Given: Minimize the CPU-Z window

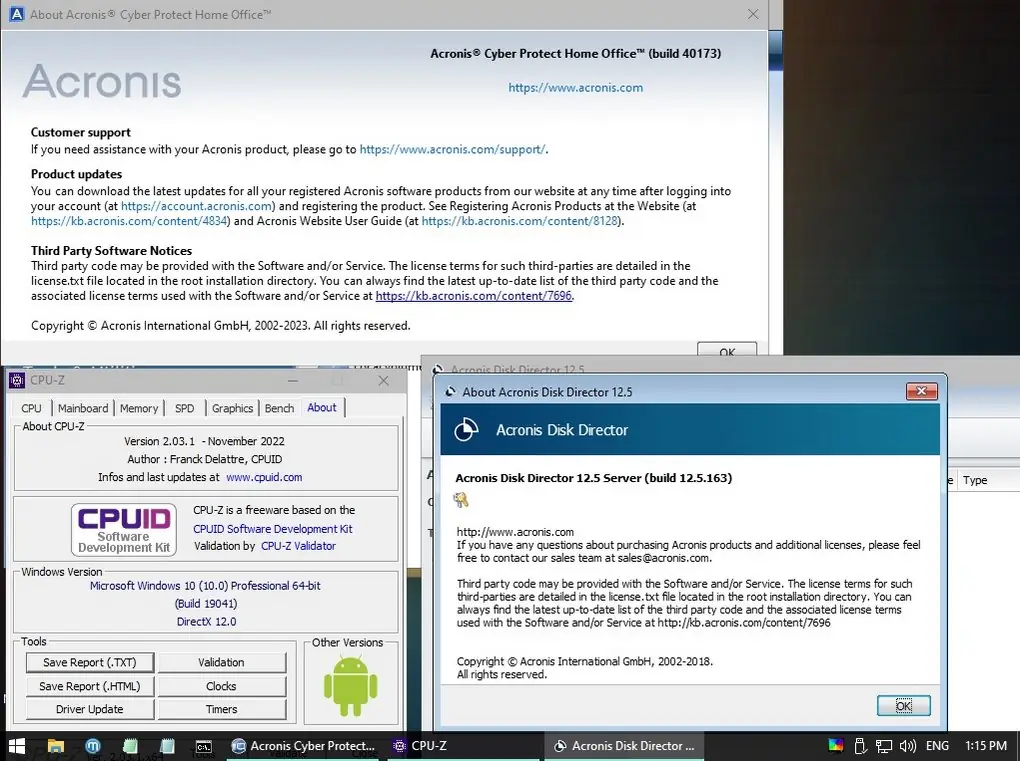Looking at the screenshot, I should tap(293, 380).
